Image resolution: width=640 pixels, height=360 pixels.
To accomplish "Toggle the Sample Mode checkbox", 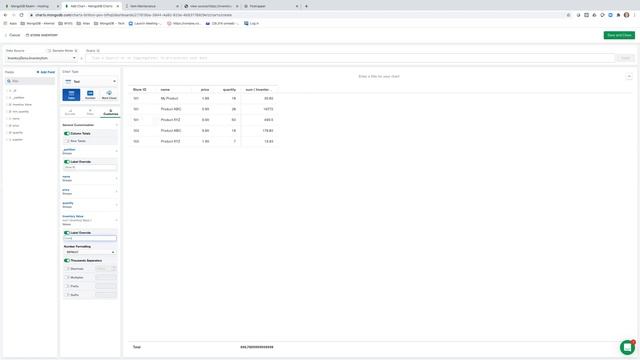I will [49, 51].
